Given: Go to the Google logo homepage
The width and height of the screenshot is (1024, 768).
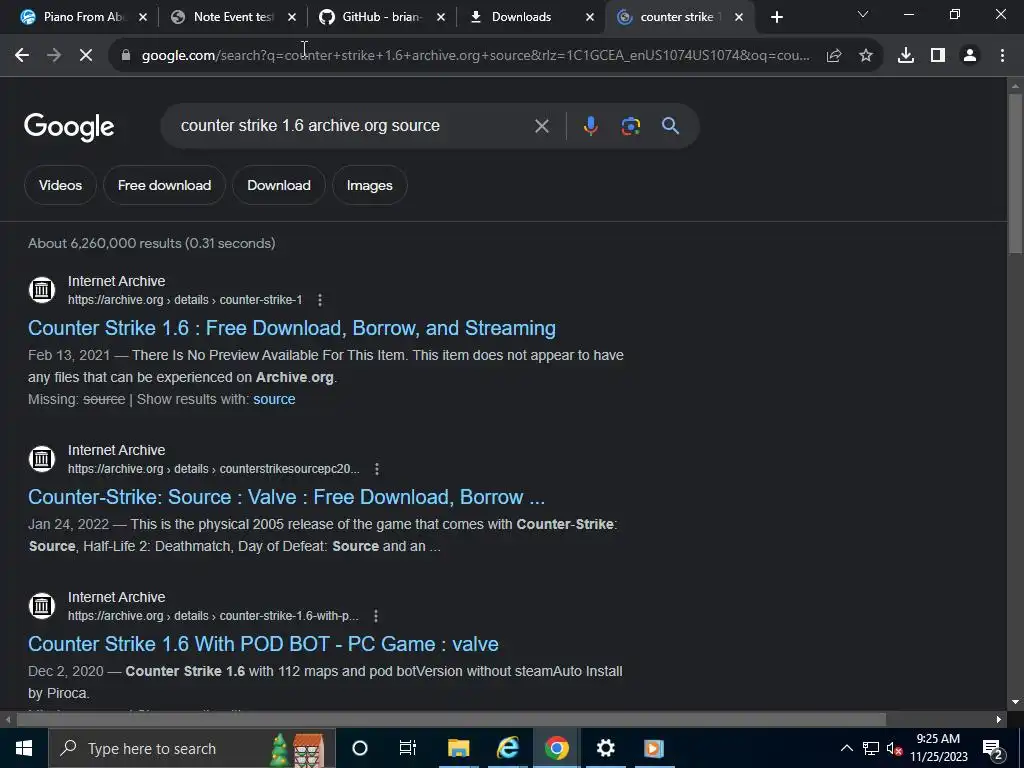Looking at the screenshot, I should pyautogui.click(x=69, y=127).
